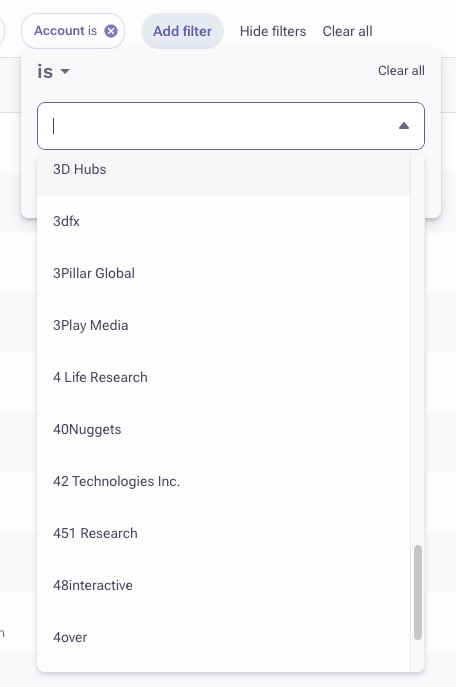The image size is (456, 687).
Task: Choose 3Pillar Global option
Action: tap(223, 273)
